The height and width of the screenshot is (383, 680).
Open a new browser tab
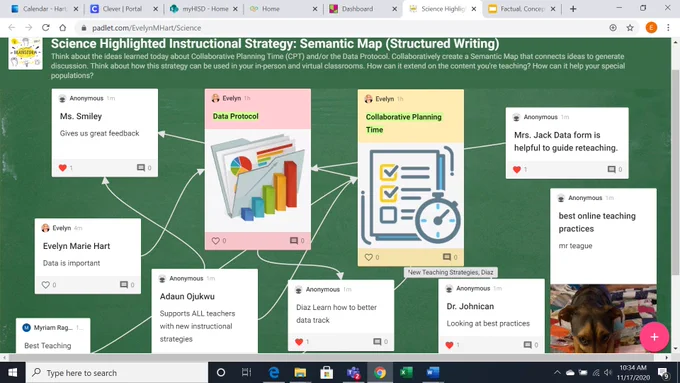(573, 9)
